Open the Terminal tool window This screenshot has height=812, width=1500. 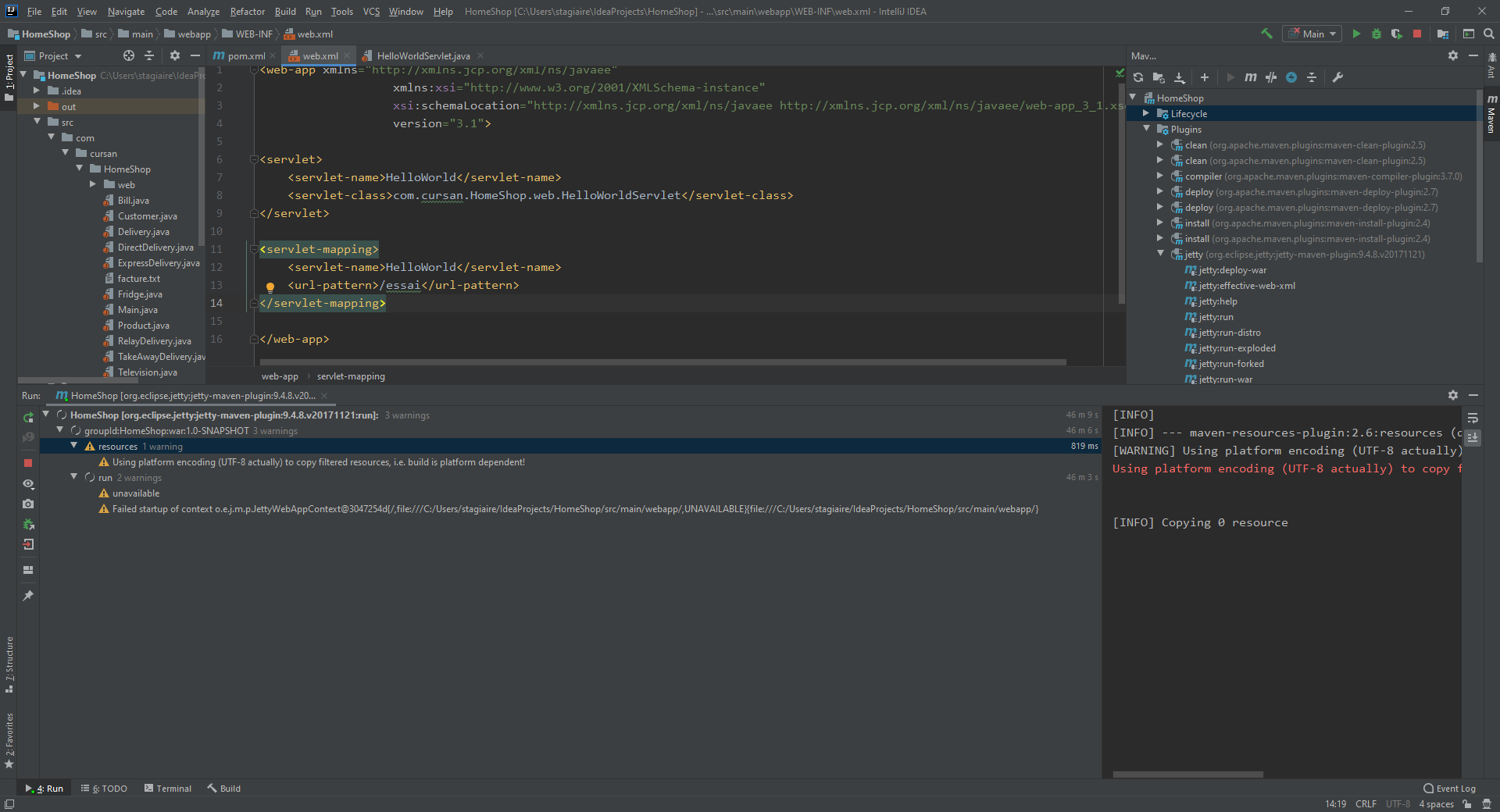coord(167,789)
